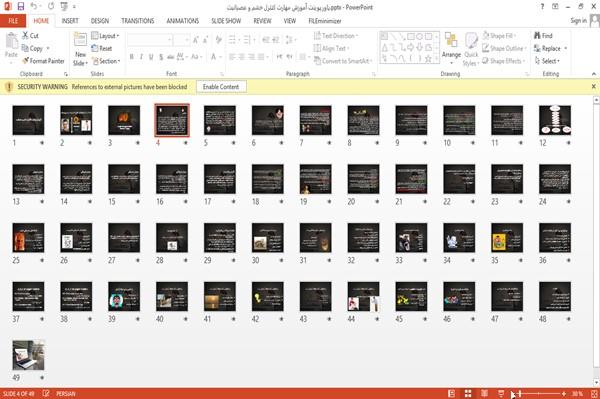This screenshot has height=399, width=600.
Task: Toggle Bold formatting button
Action: tap(132, 57)
